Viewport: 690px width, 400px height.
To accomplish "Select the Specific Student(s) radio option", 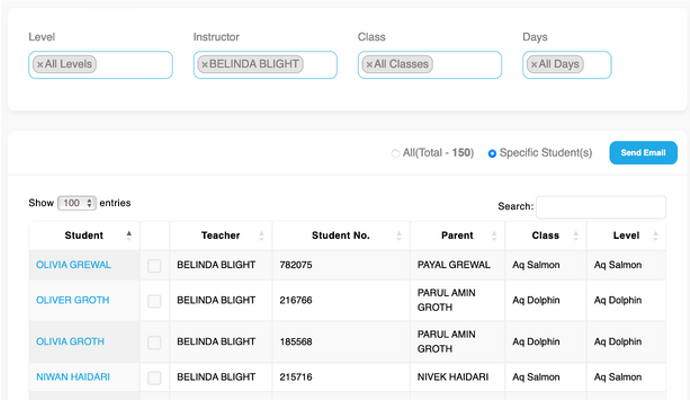I will (x=492, y=153).
